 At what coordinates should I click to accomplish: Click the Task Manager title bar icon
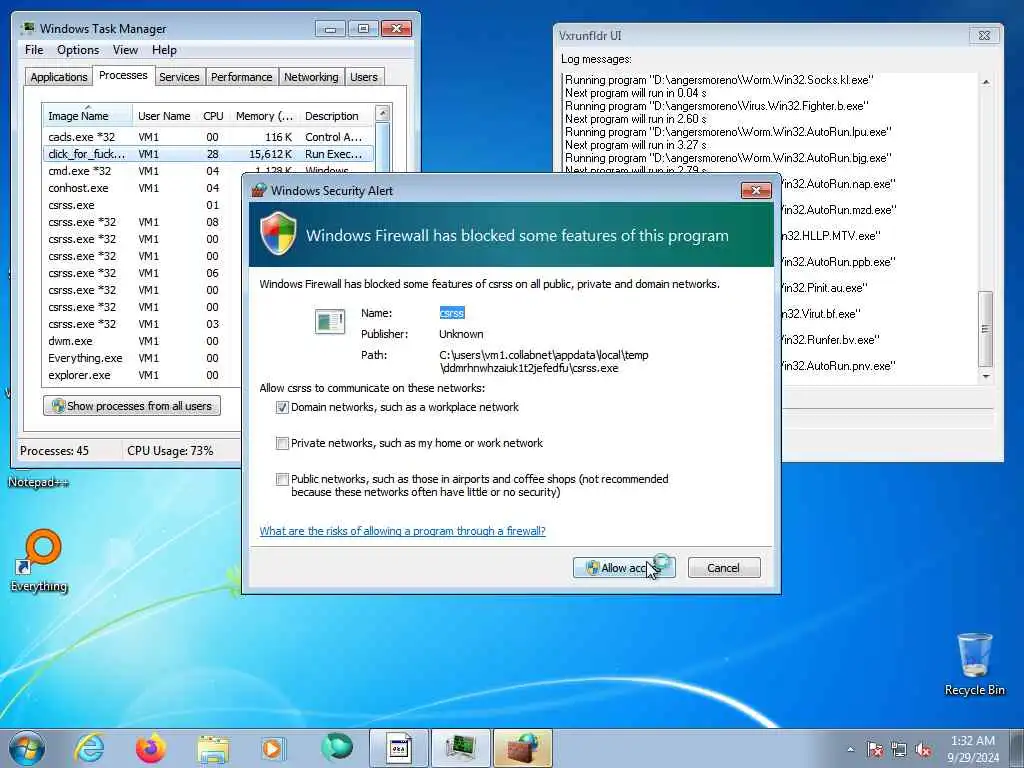(28, 28)
